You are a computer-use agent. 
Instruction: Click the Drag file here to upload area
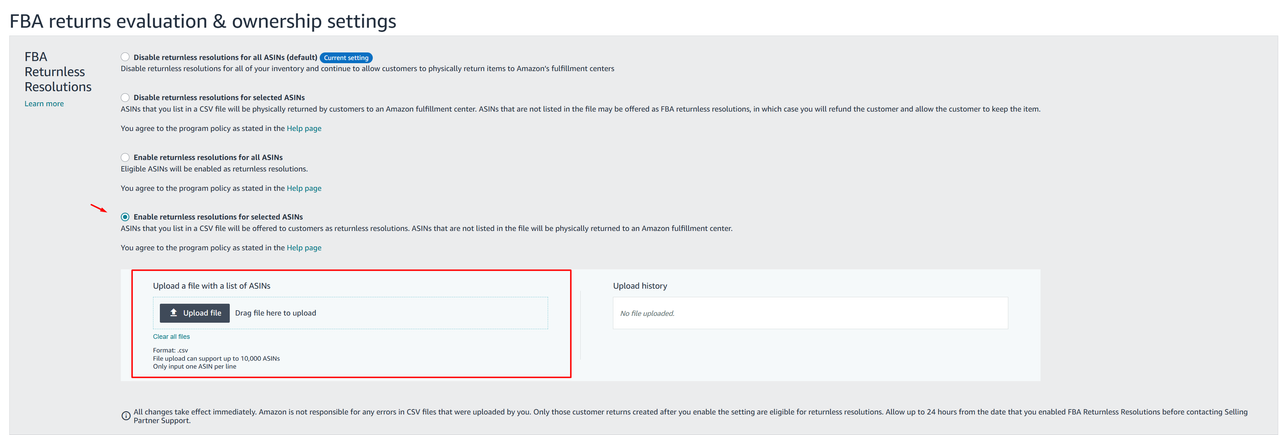coord(275,313)
